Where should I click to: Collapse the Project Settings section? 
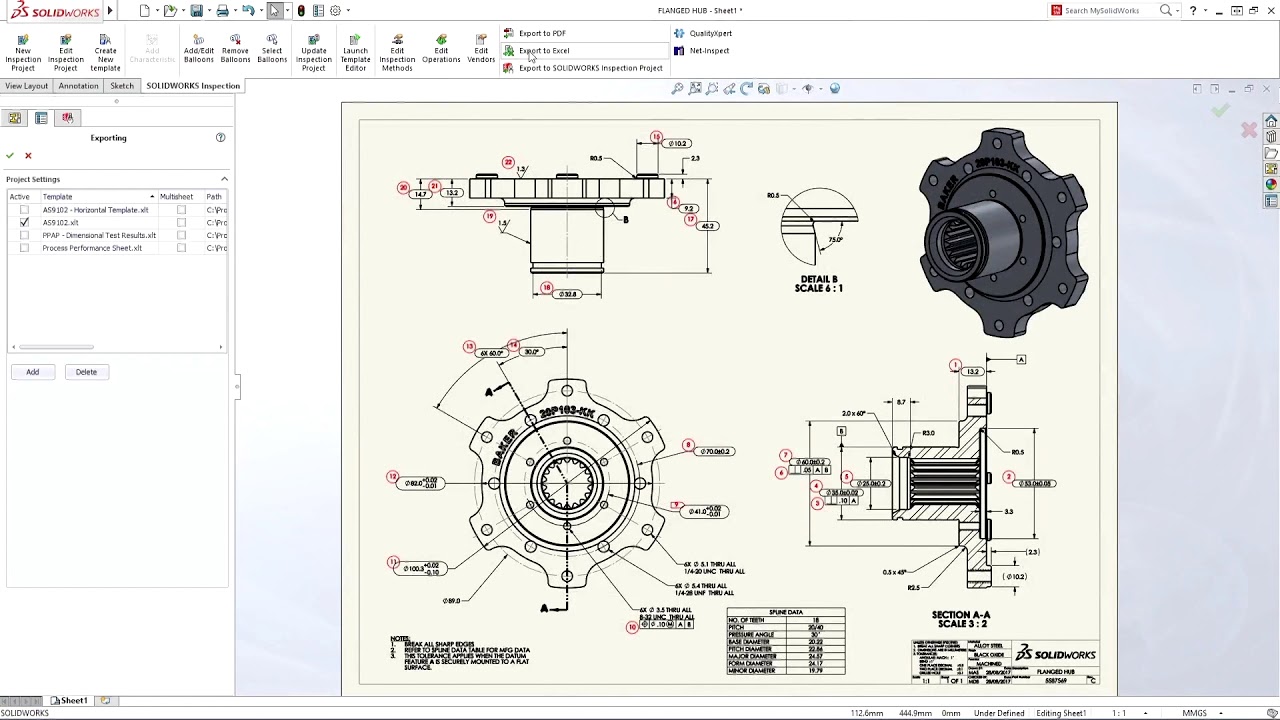pos(224,179)
